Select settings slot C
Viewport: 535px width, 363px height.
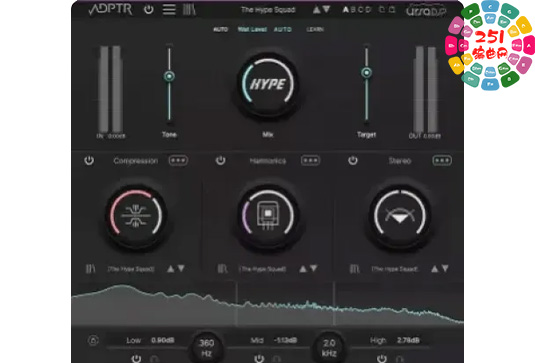pos(361,10)
